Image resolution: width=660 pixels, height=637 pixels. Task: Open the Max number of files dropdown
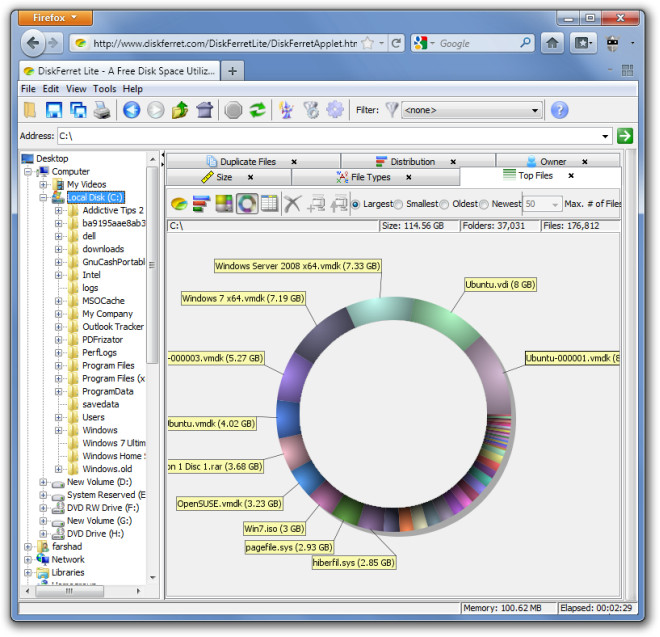[x=555, y=205]
